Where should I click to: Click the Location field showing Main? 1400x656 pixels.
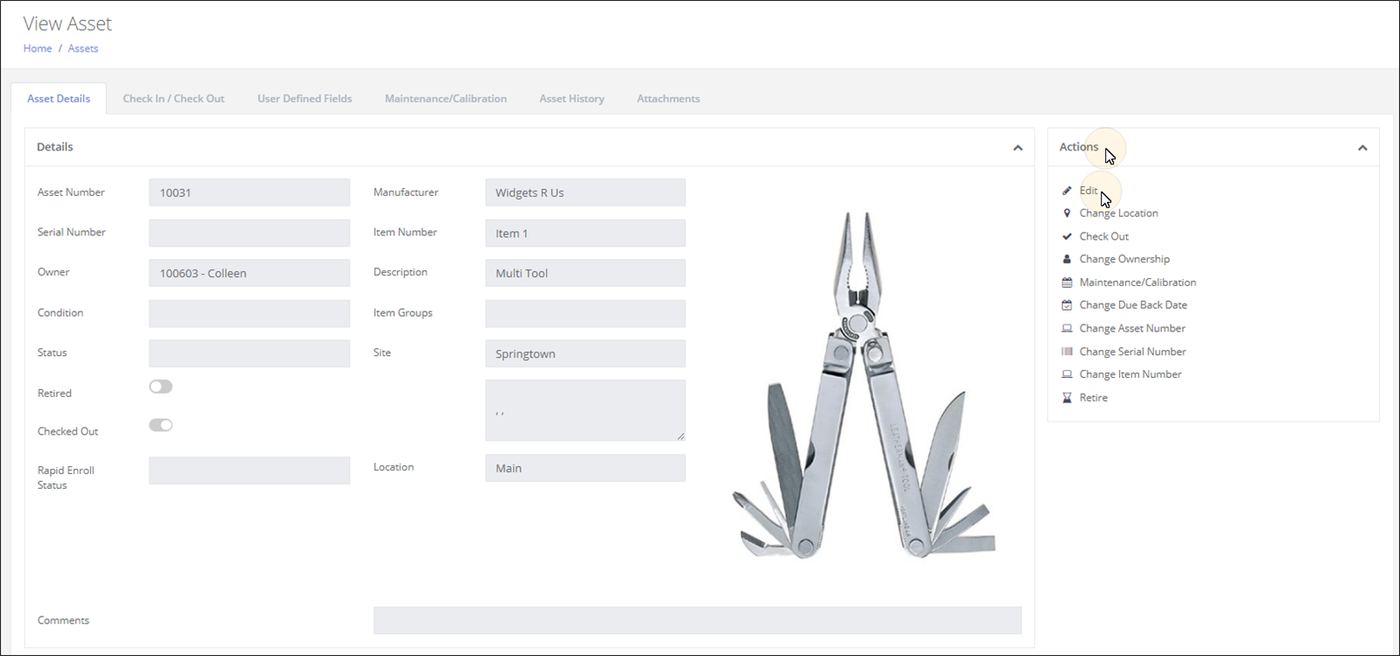coord(586,468)
